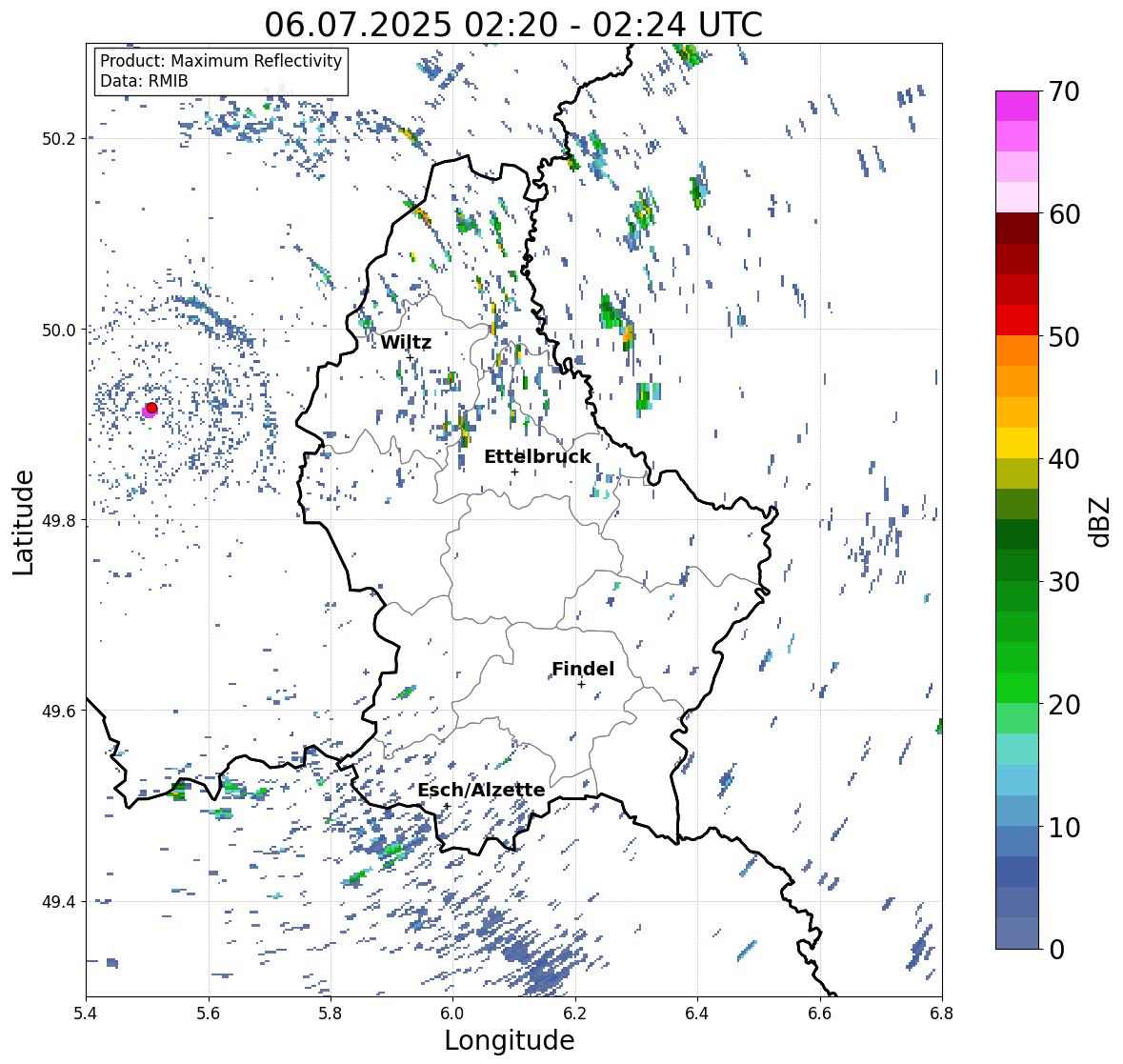This screenshot has width=1123, height=1064.
Task: Click the plus marker below Ettelbruck
Action: 514,472
